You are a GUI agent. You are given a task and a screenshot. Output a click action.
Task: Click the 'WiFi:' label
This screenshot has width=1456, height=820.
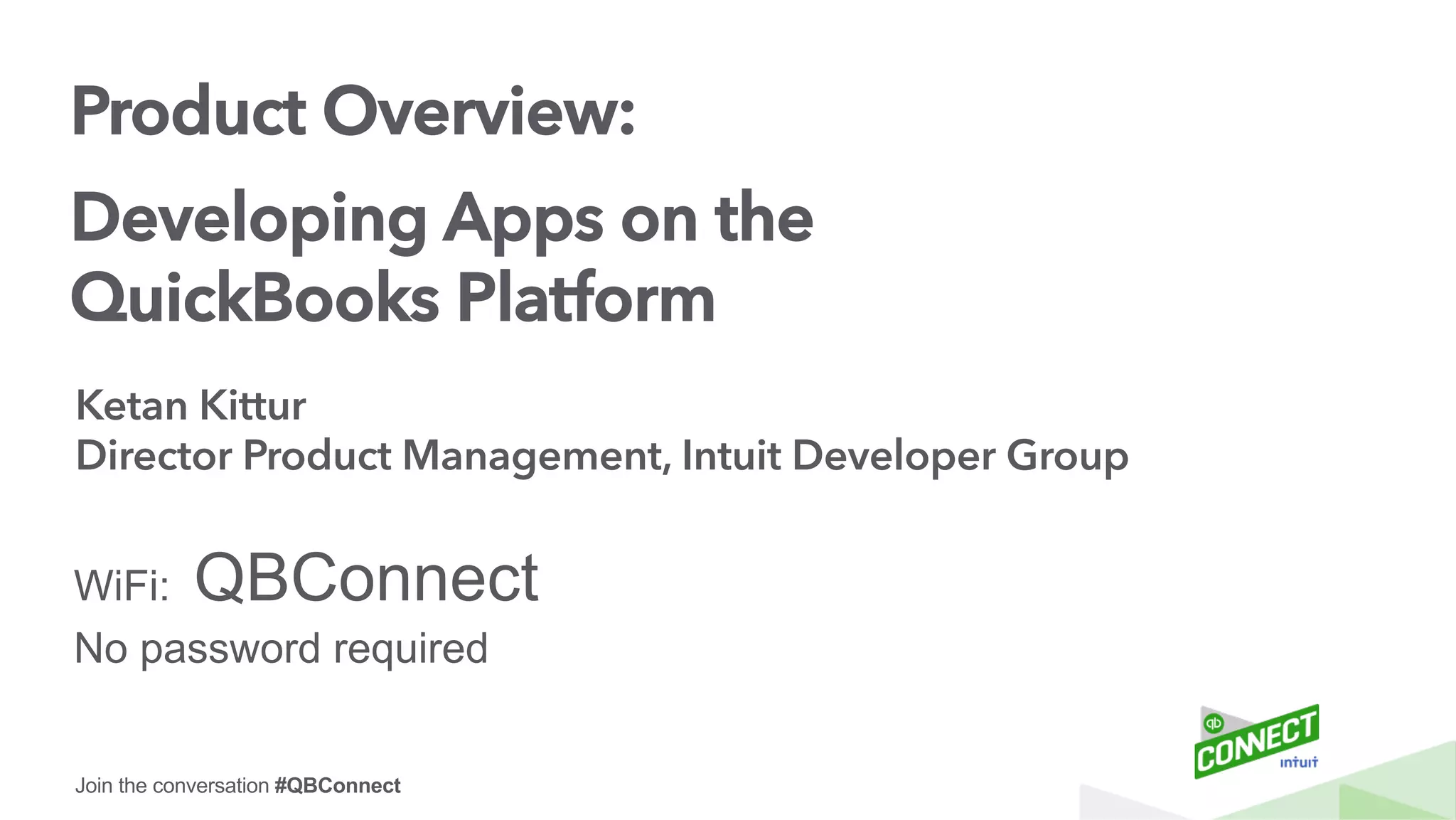click(122, 586)
